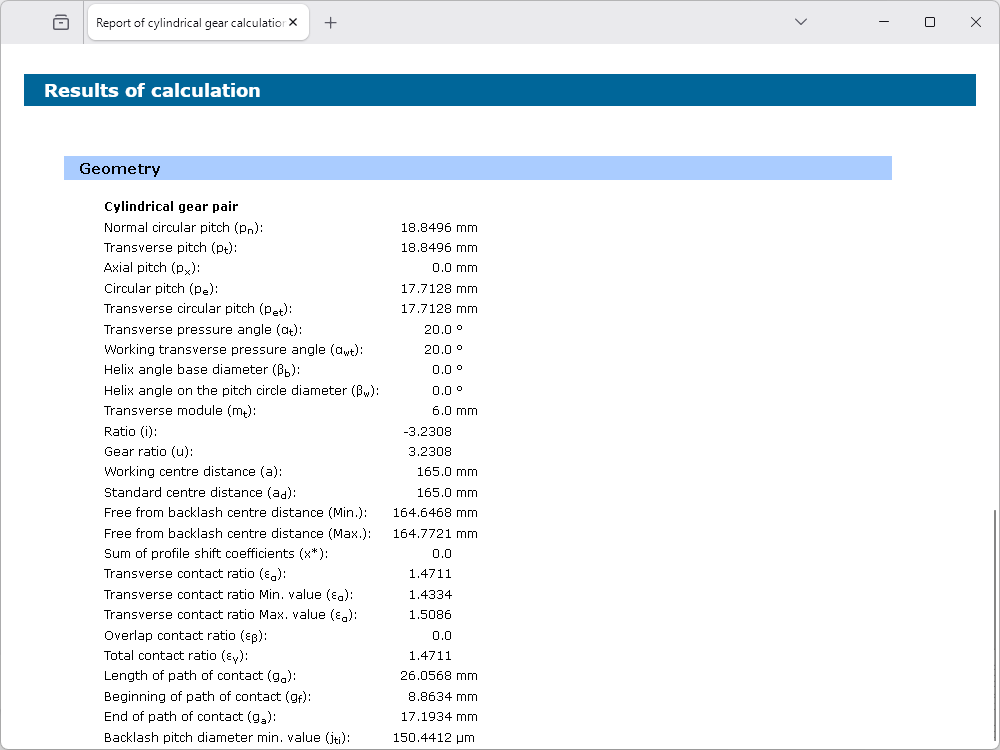This screenshot has width=1000, height=750.
Task: Select the Report of cylindrical gear calculation tab
Action: 188,22
